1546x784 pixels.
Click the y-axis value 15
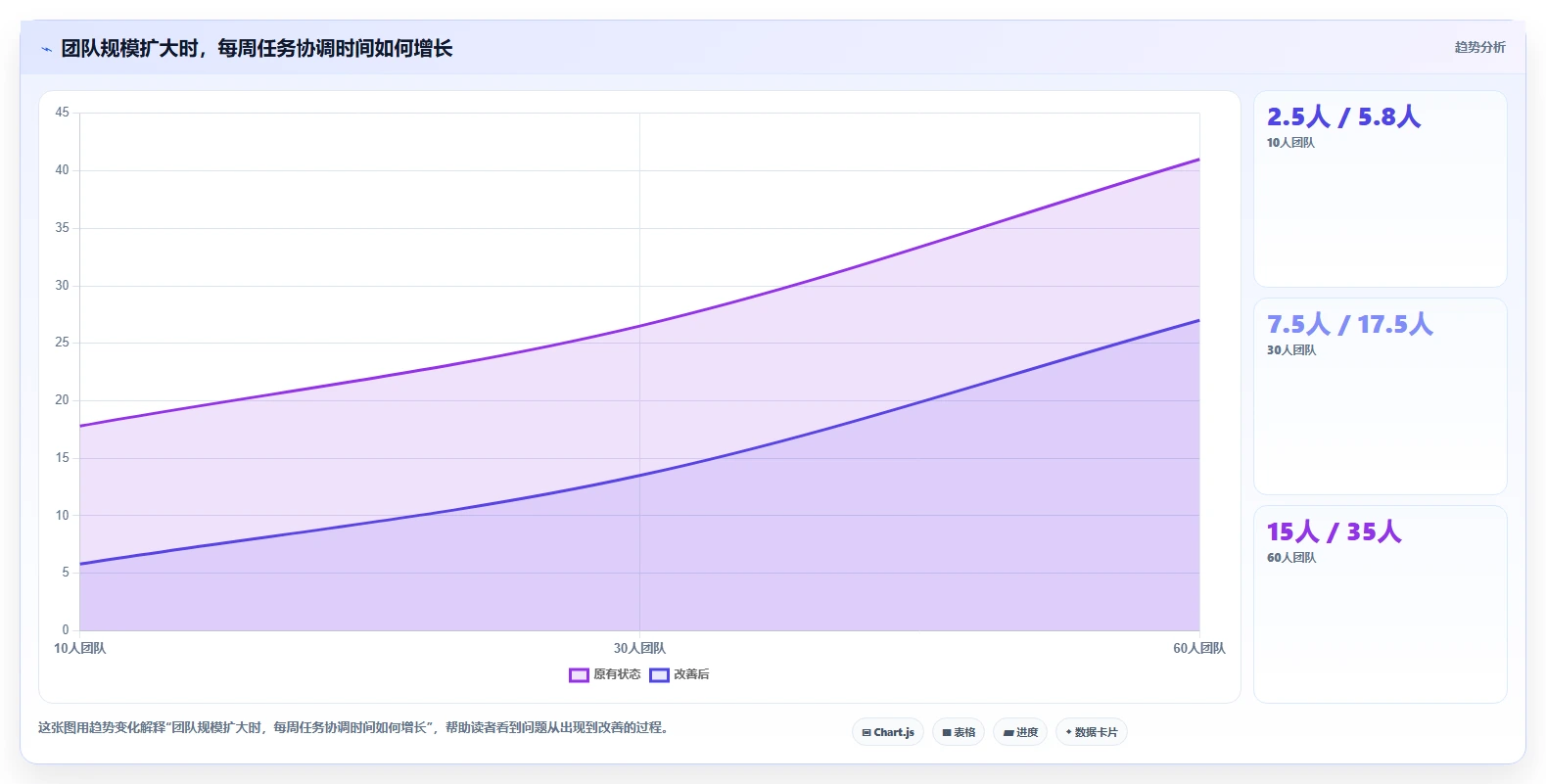point(63,458)
